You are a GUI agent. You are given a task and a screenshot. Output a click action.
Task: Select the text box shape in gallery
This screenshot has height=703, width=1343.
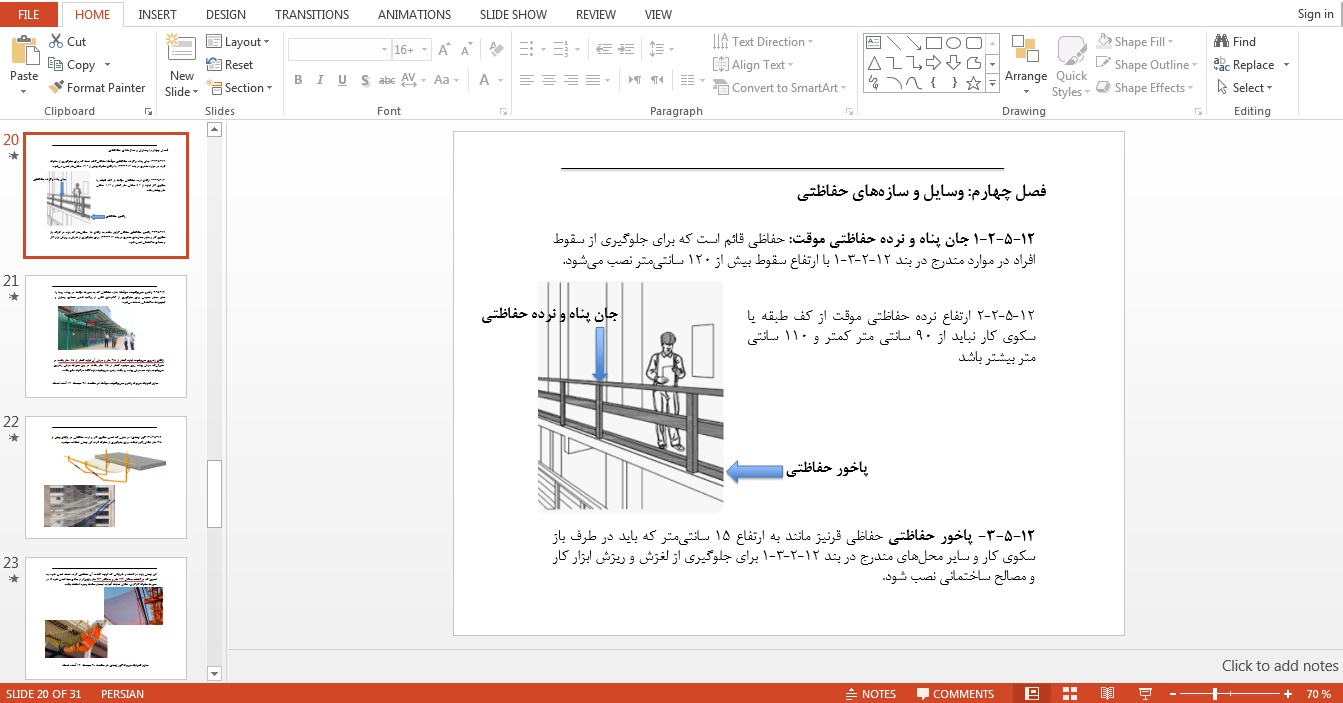click(873, 42)
